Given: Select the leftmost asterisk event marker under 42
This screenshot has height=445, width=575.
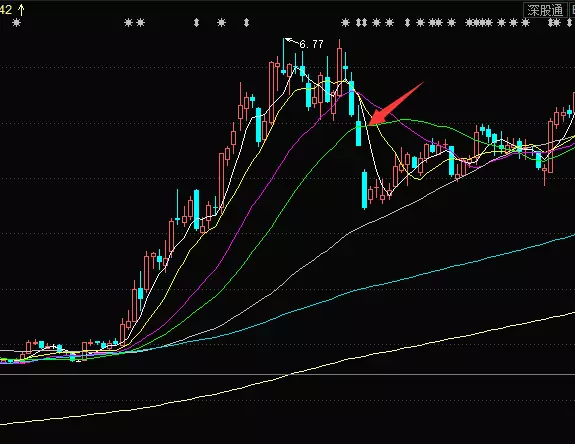Looking at the screenshot, I should [x=16, y=23].
